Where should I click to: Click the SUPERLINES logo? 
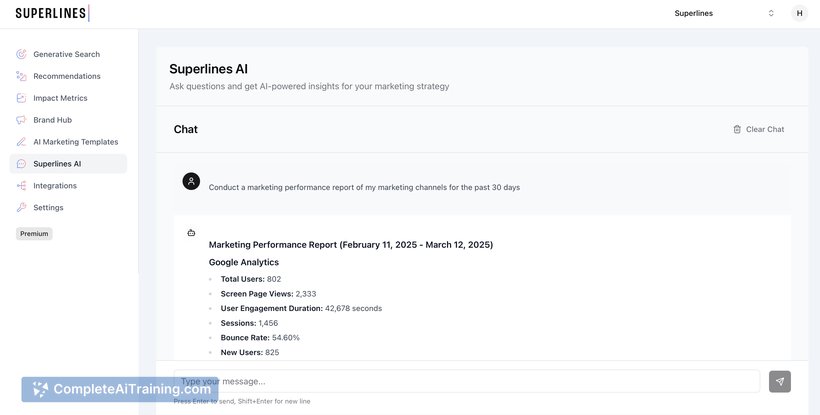click(51, 13)
